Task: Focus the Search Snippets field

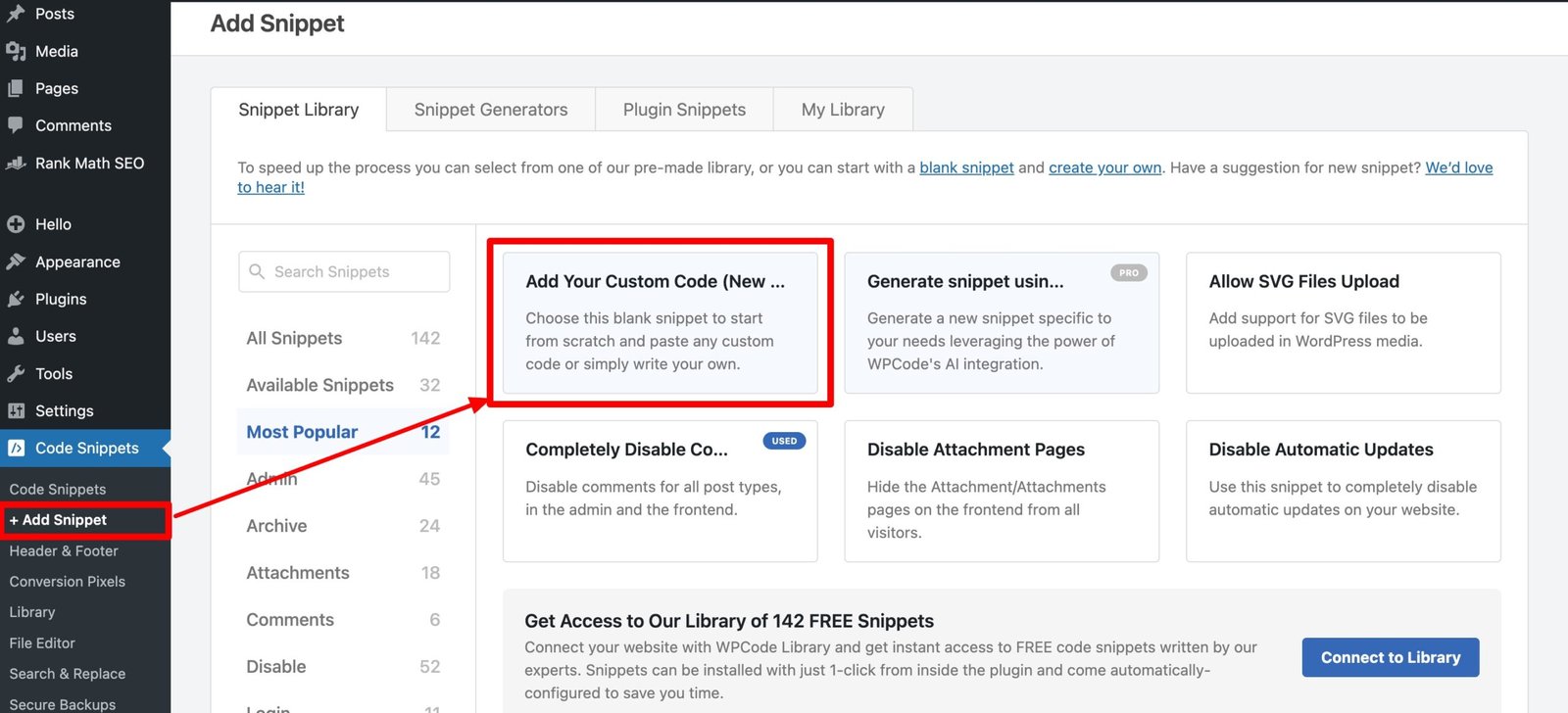Action: [344, 271]
